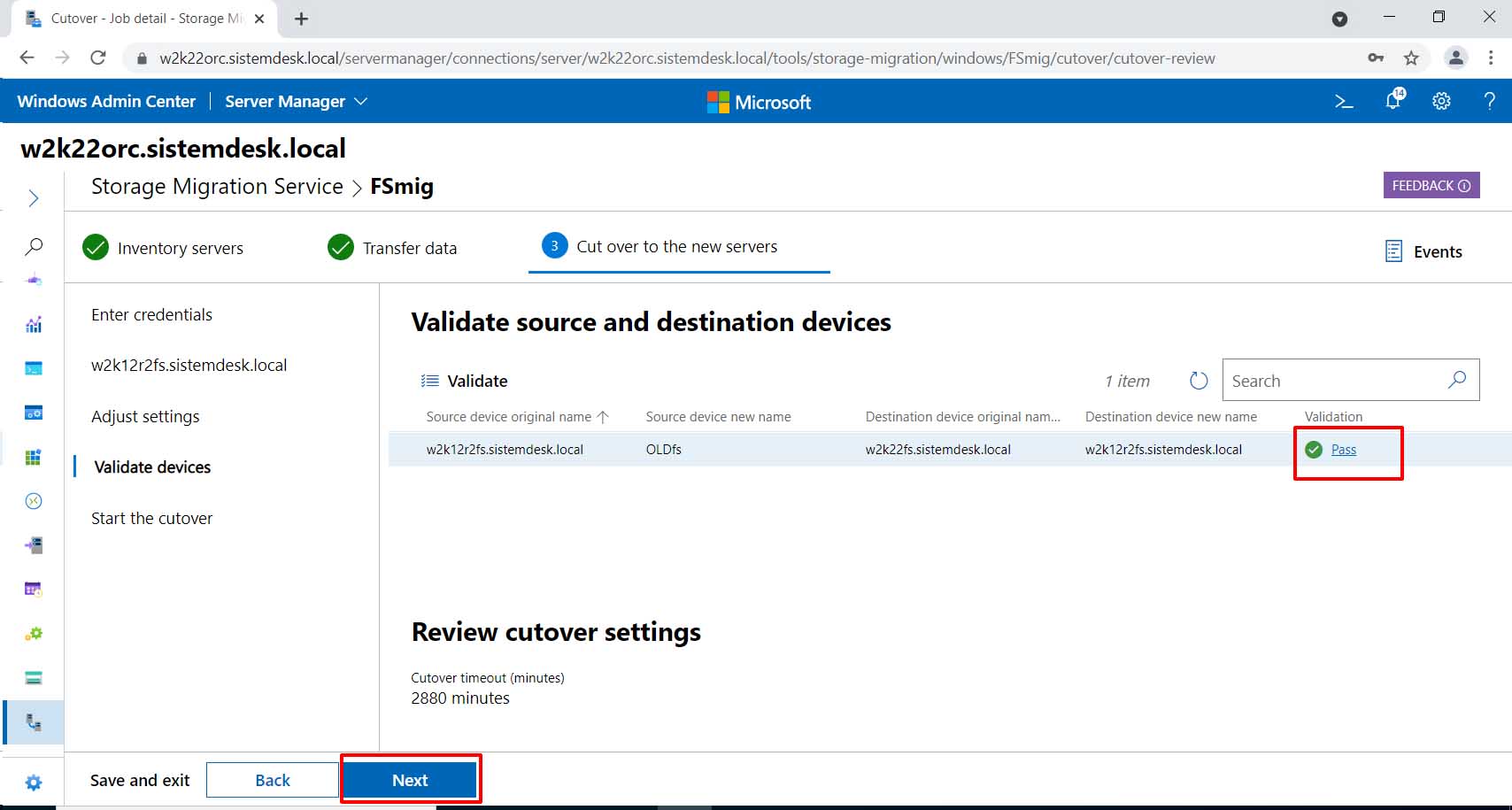Click the OLDfs cell
1512x810 pixels.
(x=664, y=450)
